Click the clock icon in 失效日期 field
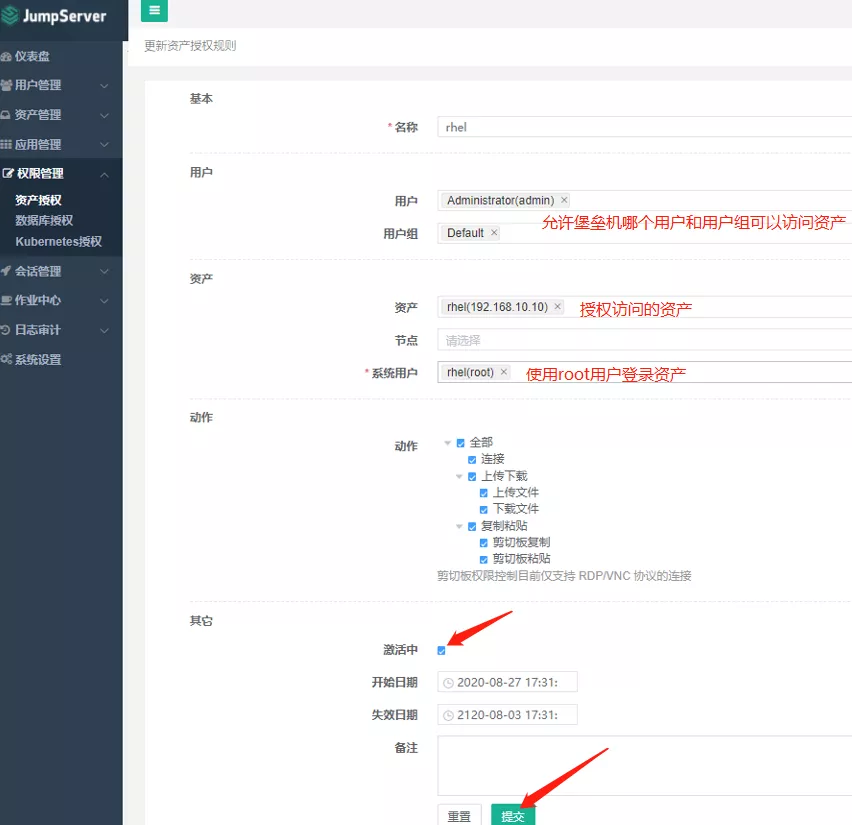The width and height of the screenshot is (852, 825). (448, 715)
